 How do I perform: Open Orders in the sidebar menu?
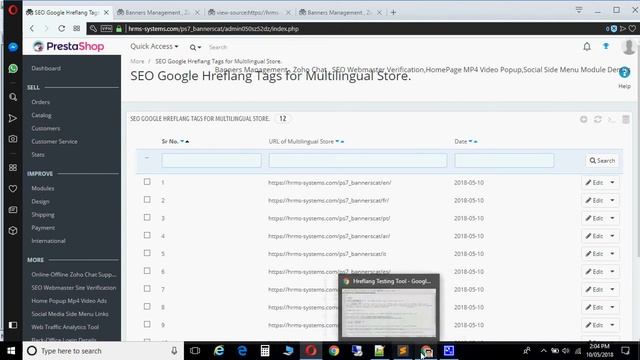[40, 102]
